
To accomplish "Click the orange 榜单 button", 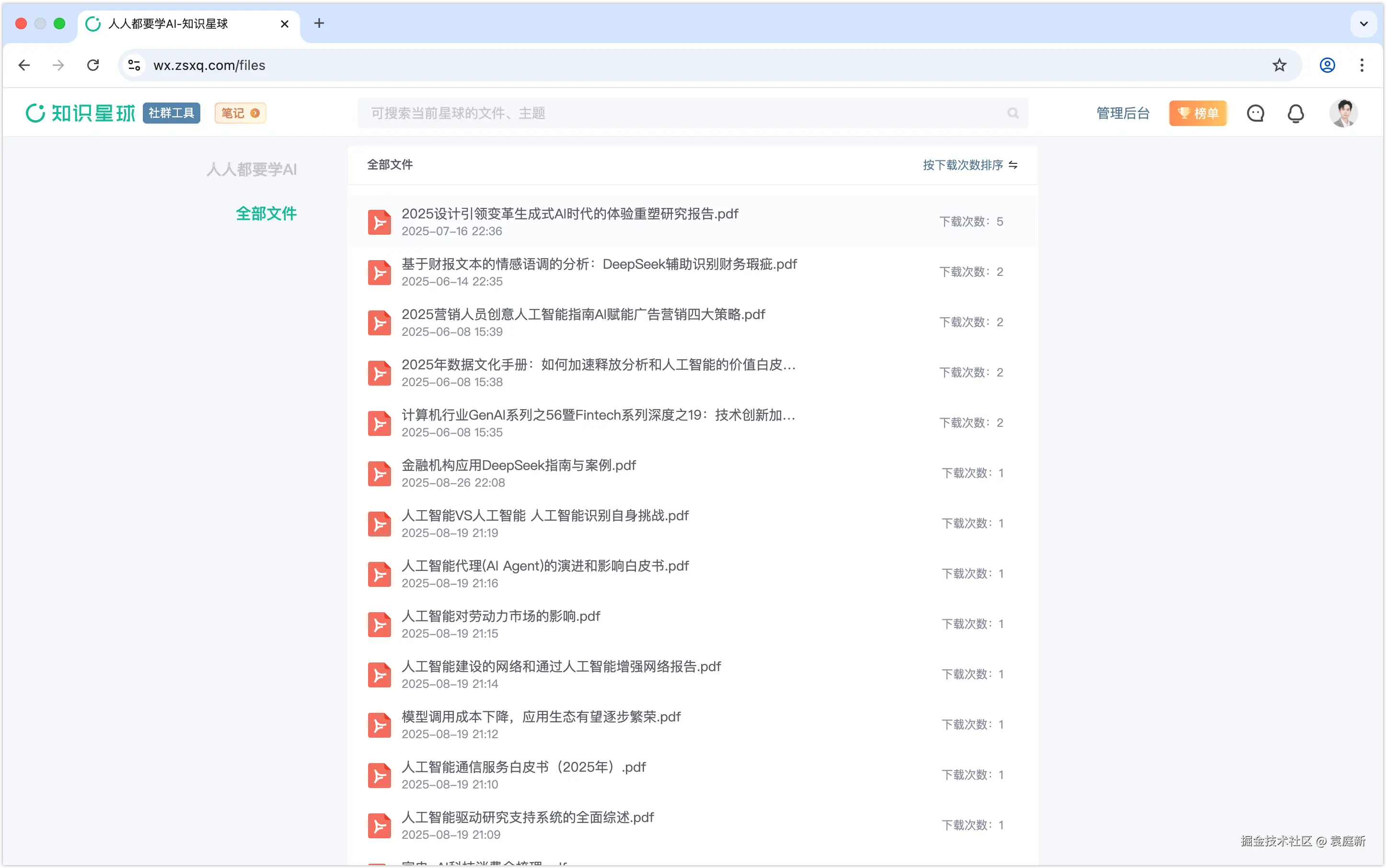I will coord(1198,114).
